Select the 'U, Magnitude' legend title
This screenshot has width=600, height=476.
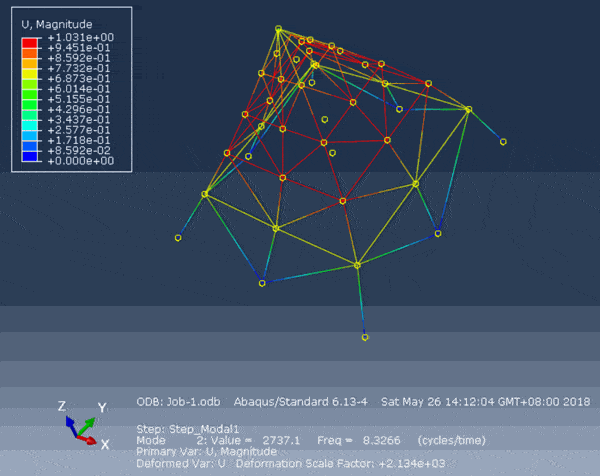click(57, 24)
